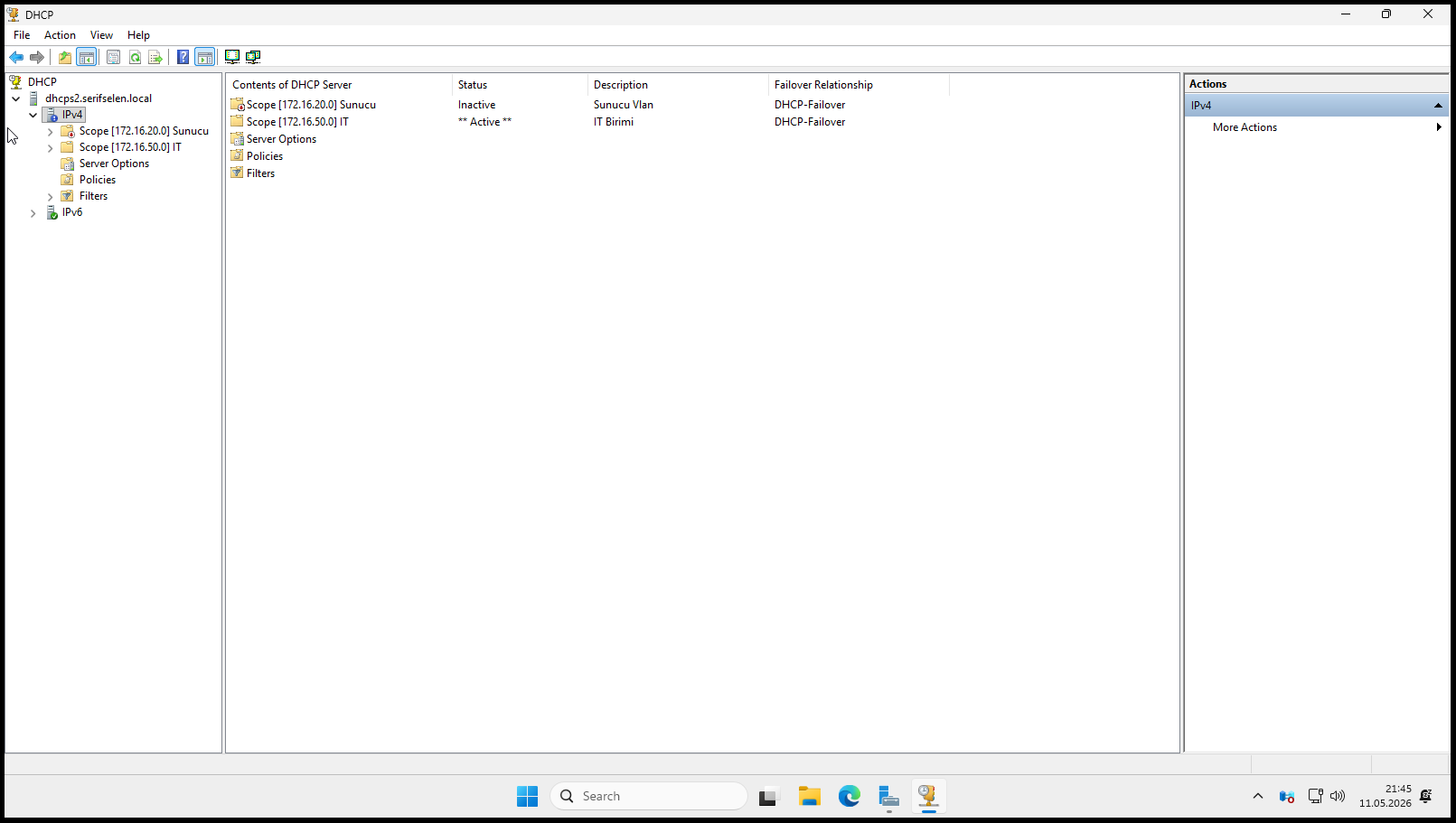Collapse the IPv4 section in Actions pane
Image resolution: width=1456 pixels, height=823 pixels.
[x=1438, y=106]
